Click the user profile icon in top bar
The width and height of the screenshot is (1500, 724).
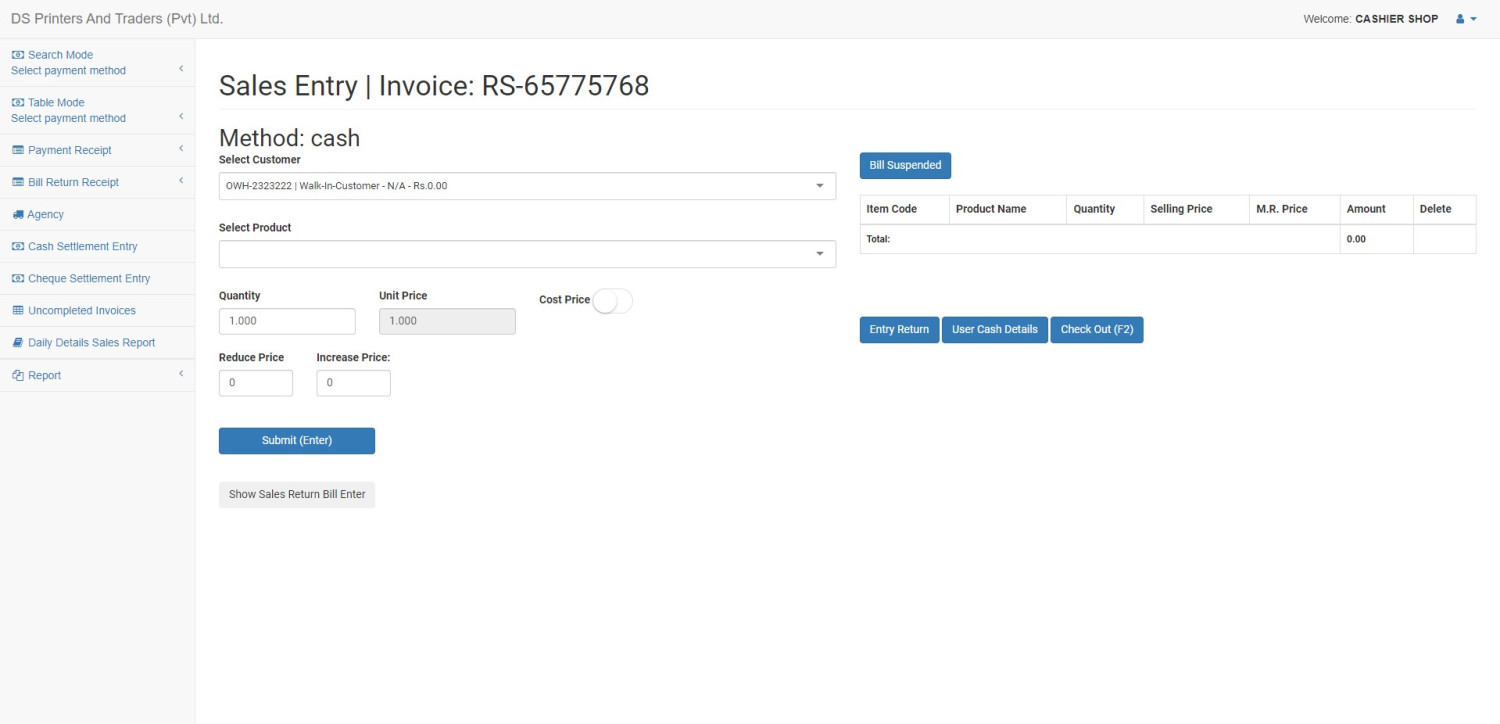(1459, 18)
